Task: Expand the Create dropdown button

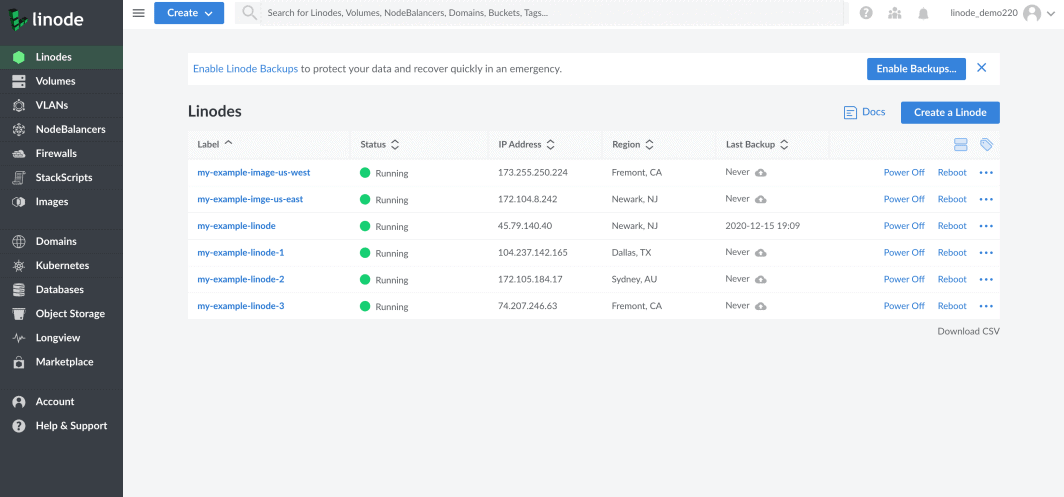Action: (189, 13)
